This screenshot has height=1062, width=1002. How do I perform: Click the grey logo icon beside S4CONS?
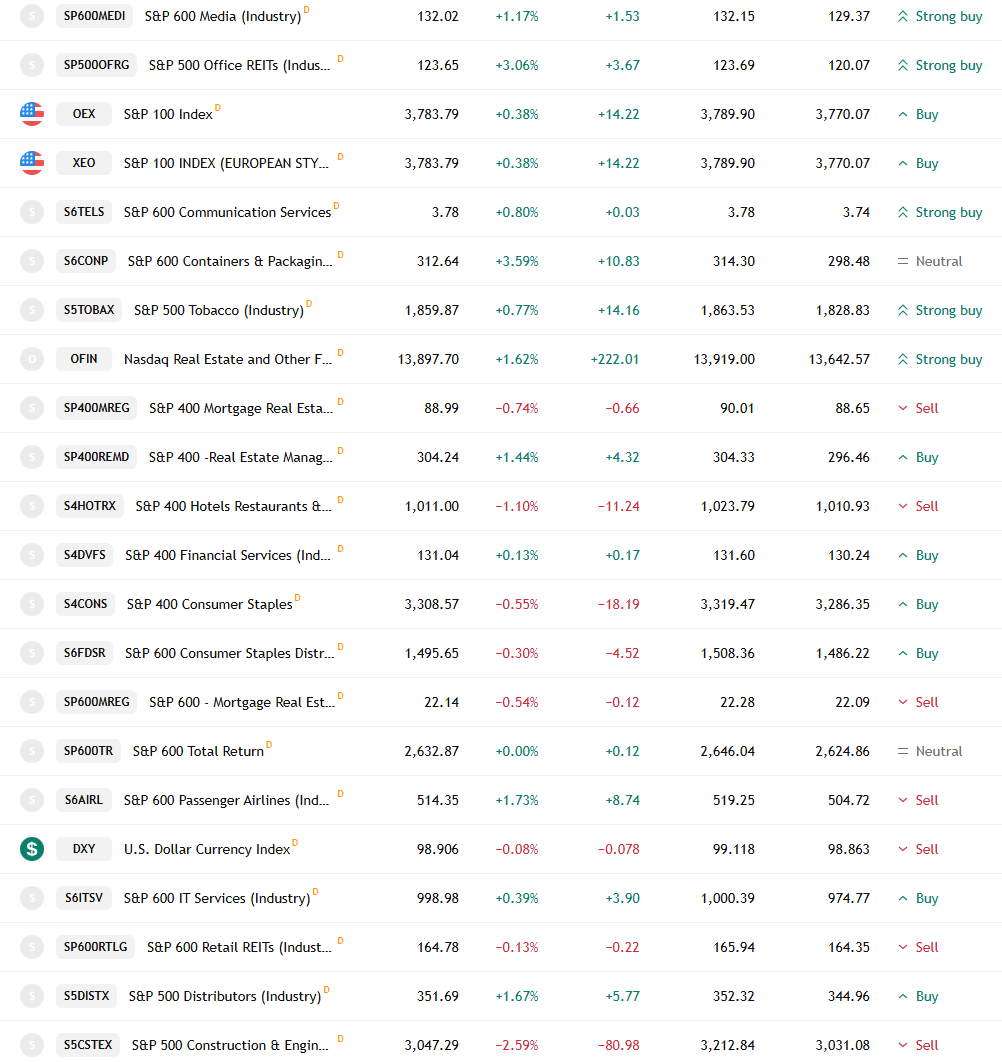pyautogui.click(x=32, y=603)
